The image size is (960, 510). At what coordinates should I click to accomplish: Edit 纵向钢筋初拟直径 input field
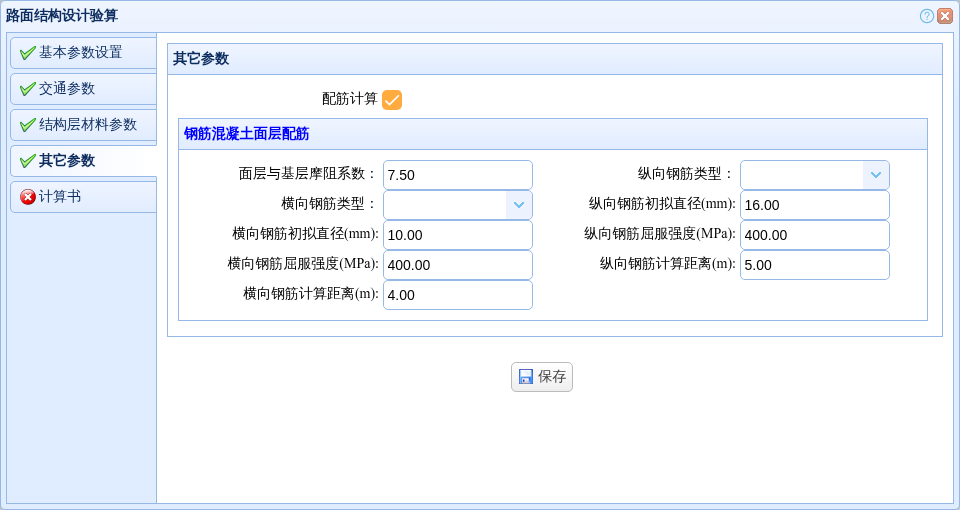814,205
